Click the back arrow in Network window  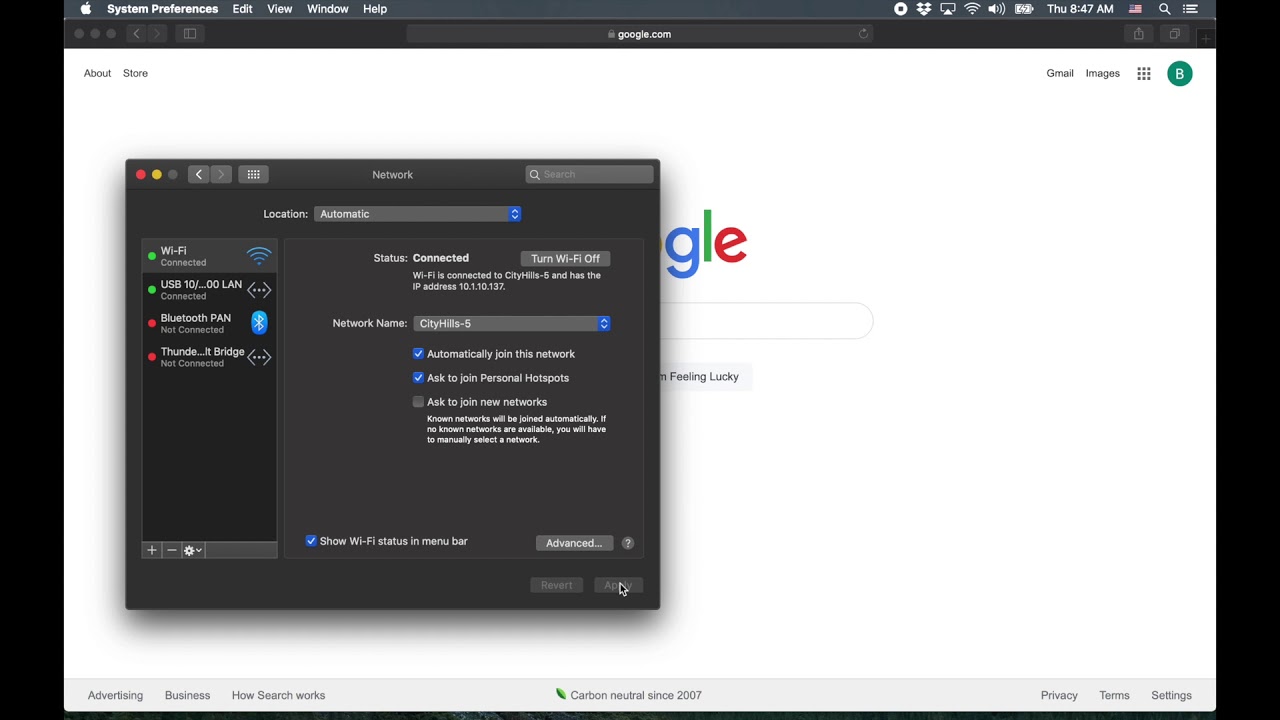198,174
